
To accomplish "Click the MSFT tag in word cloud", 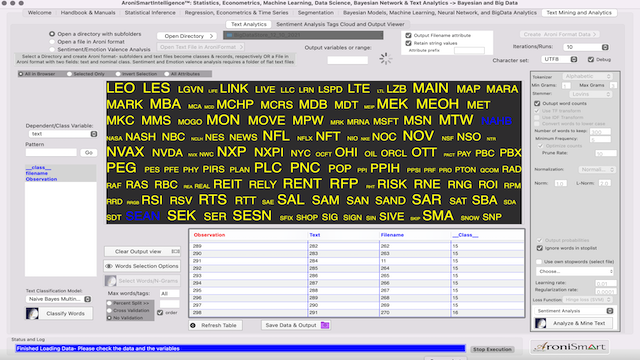I will point(386,122).
